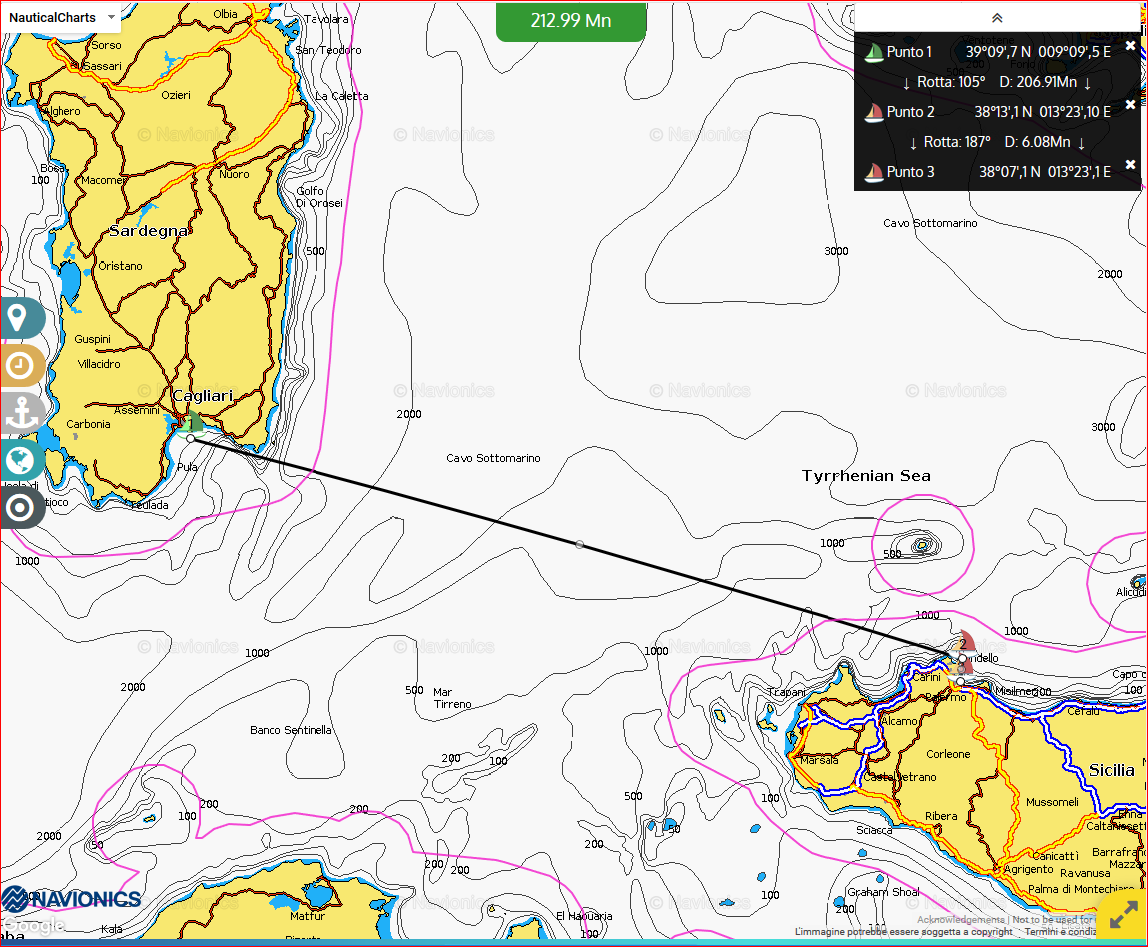Image resolution: width=1148 pixels, height=947 pixels.
Task: Click the Marsala town label
Action: (x=819, y=760)
